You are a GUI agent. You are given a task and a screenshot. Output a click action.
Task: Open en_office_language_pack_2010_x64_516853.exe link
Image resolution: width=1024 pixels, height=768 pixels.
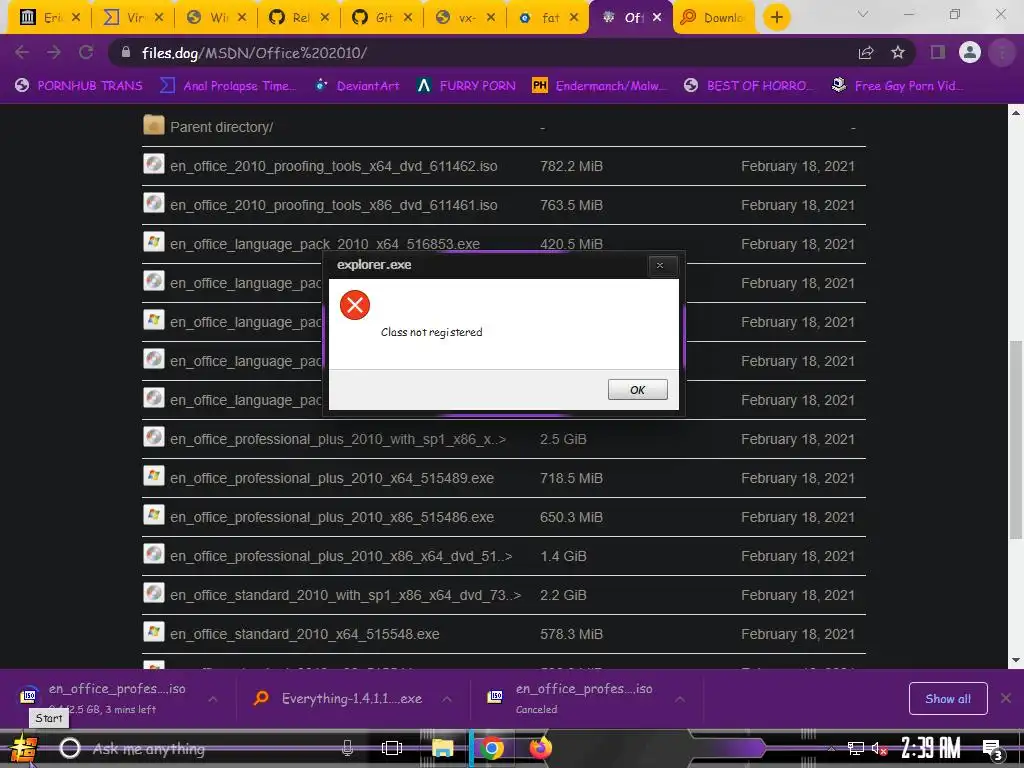[x=325, y=244]
